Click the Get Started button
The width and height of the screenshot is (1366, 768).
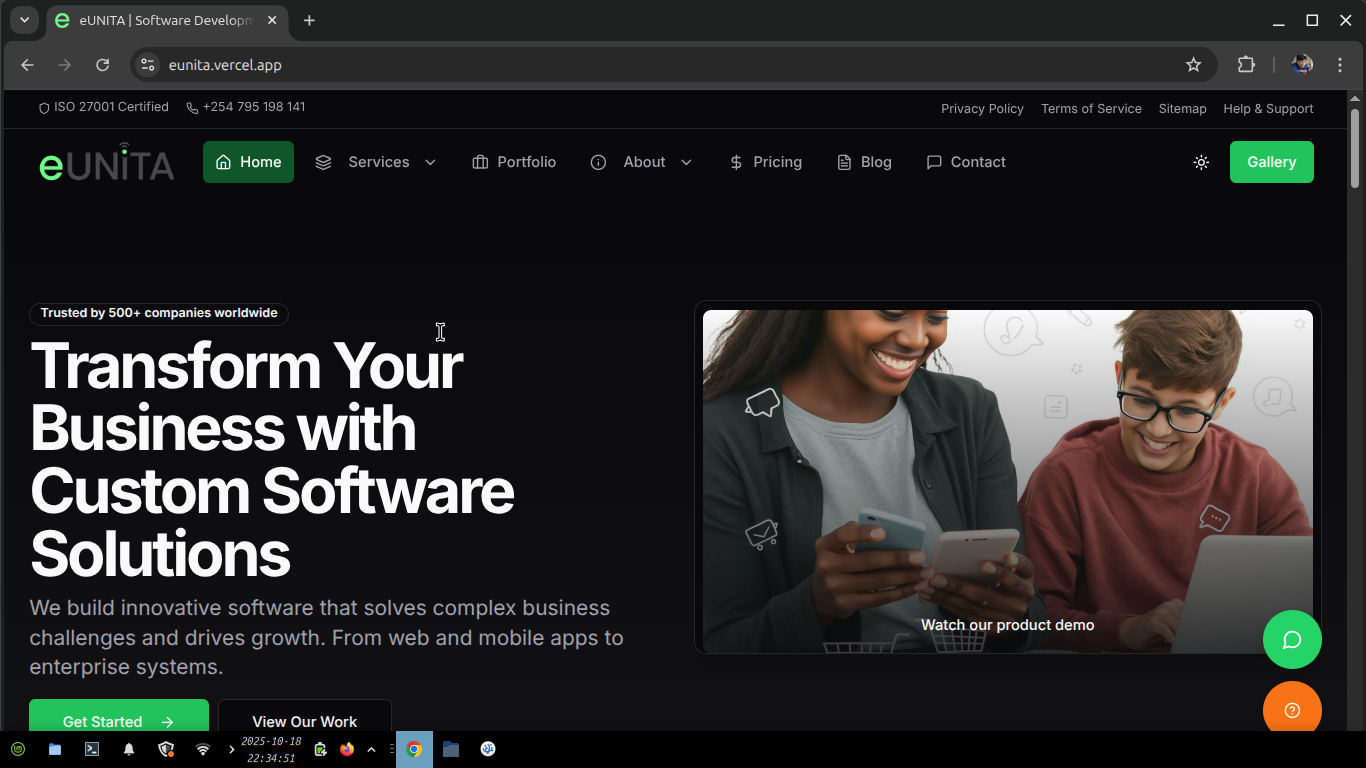pyautogui.click(x=118, y=721)
